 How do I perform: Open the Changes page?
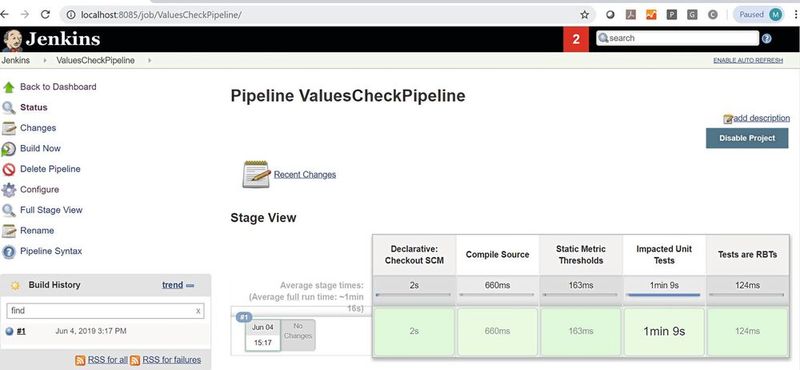38,128
